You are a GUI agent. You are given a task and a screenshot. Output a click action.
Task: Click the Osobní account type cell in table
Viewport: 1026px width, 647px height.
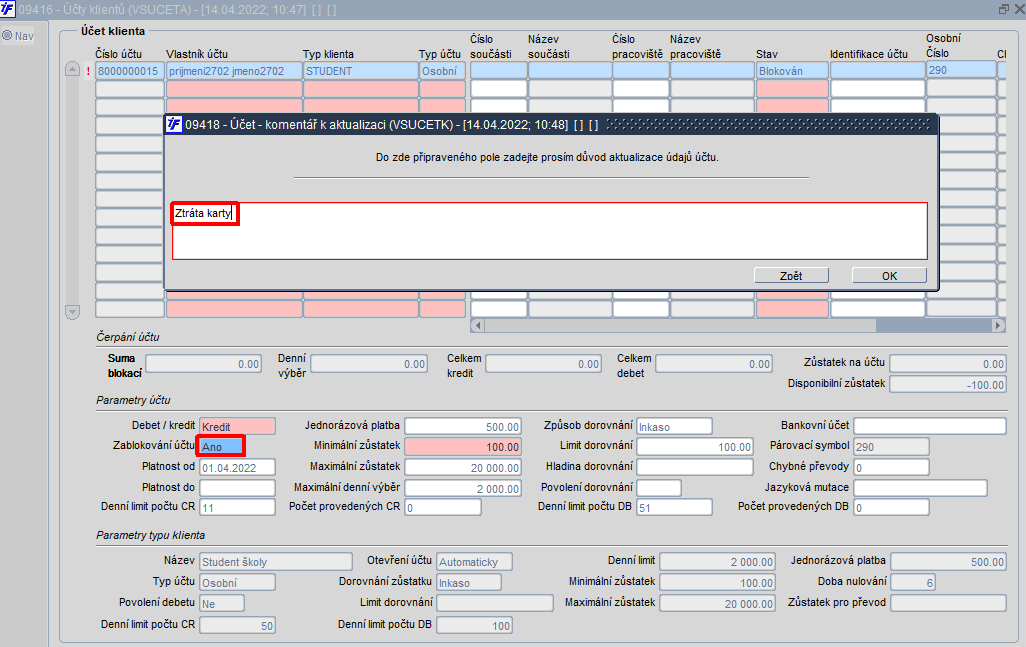click(442, 71)
